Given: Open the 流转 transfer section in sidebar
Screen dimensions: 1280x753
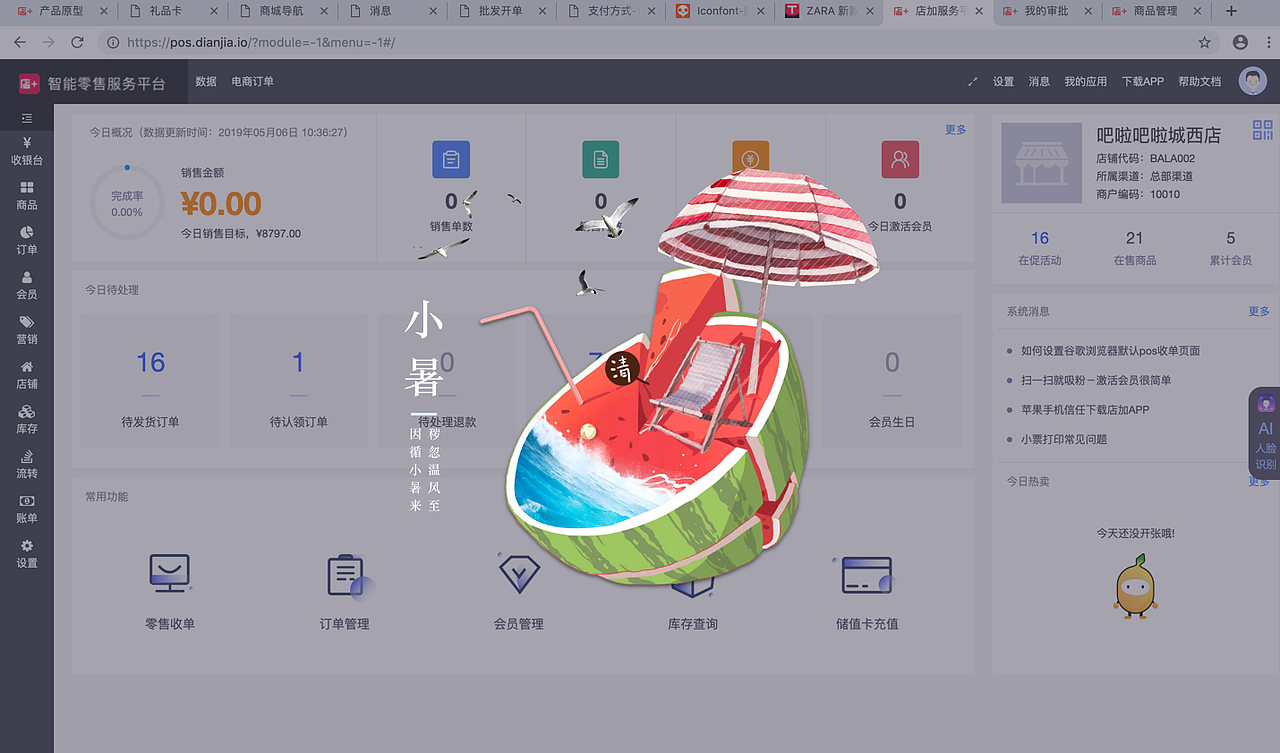Looking at the screenshot, I should coord(27,464).
